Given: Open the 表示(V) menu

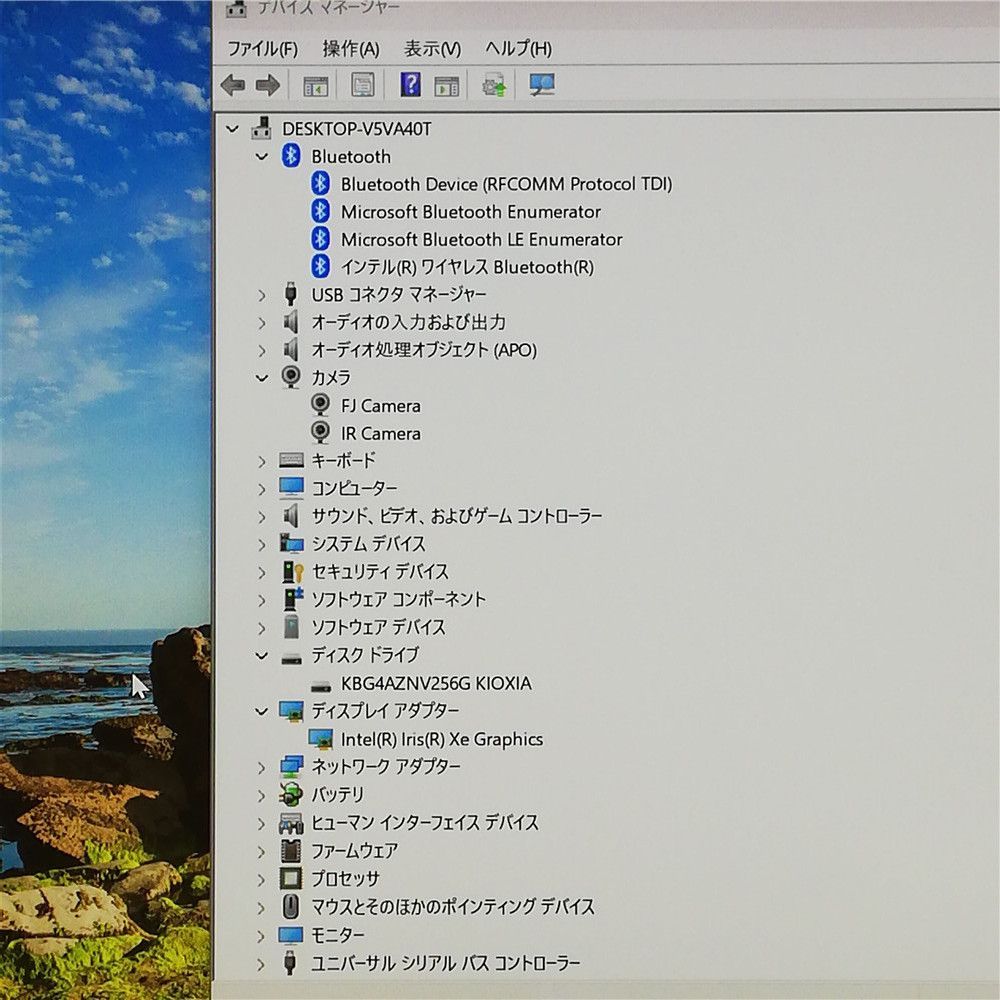Looking at the screenshot, I should tap(432, 48).
